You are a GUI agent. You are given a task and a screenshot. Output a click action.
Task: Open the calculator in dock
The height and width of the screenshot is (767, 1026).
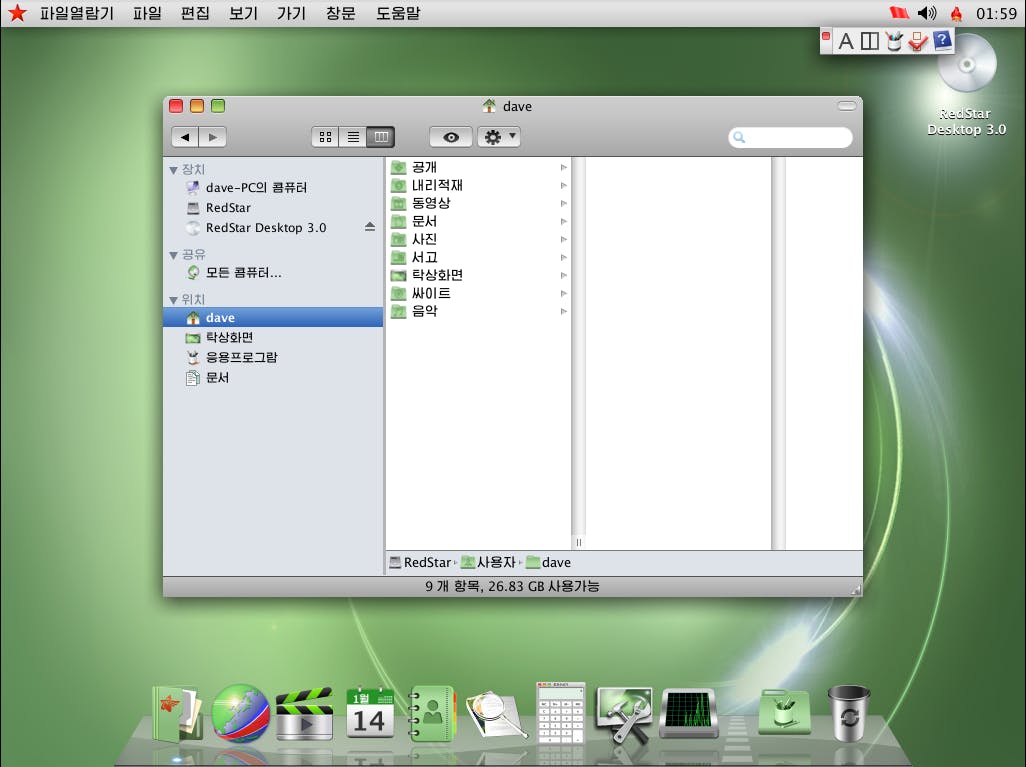(560, 712)
